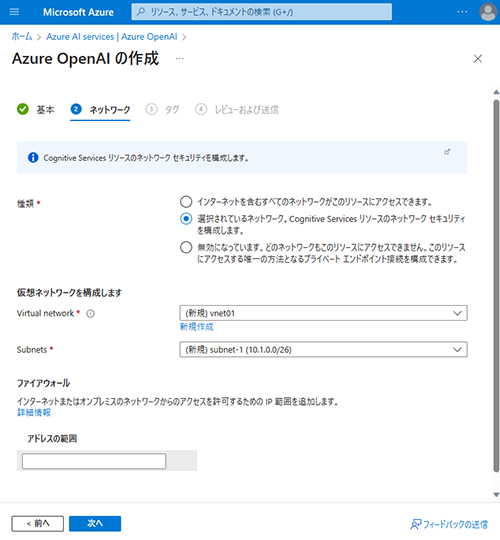
Task: Select the 無効になっています radio option
Action: click(x=186, y=247)
